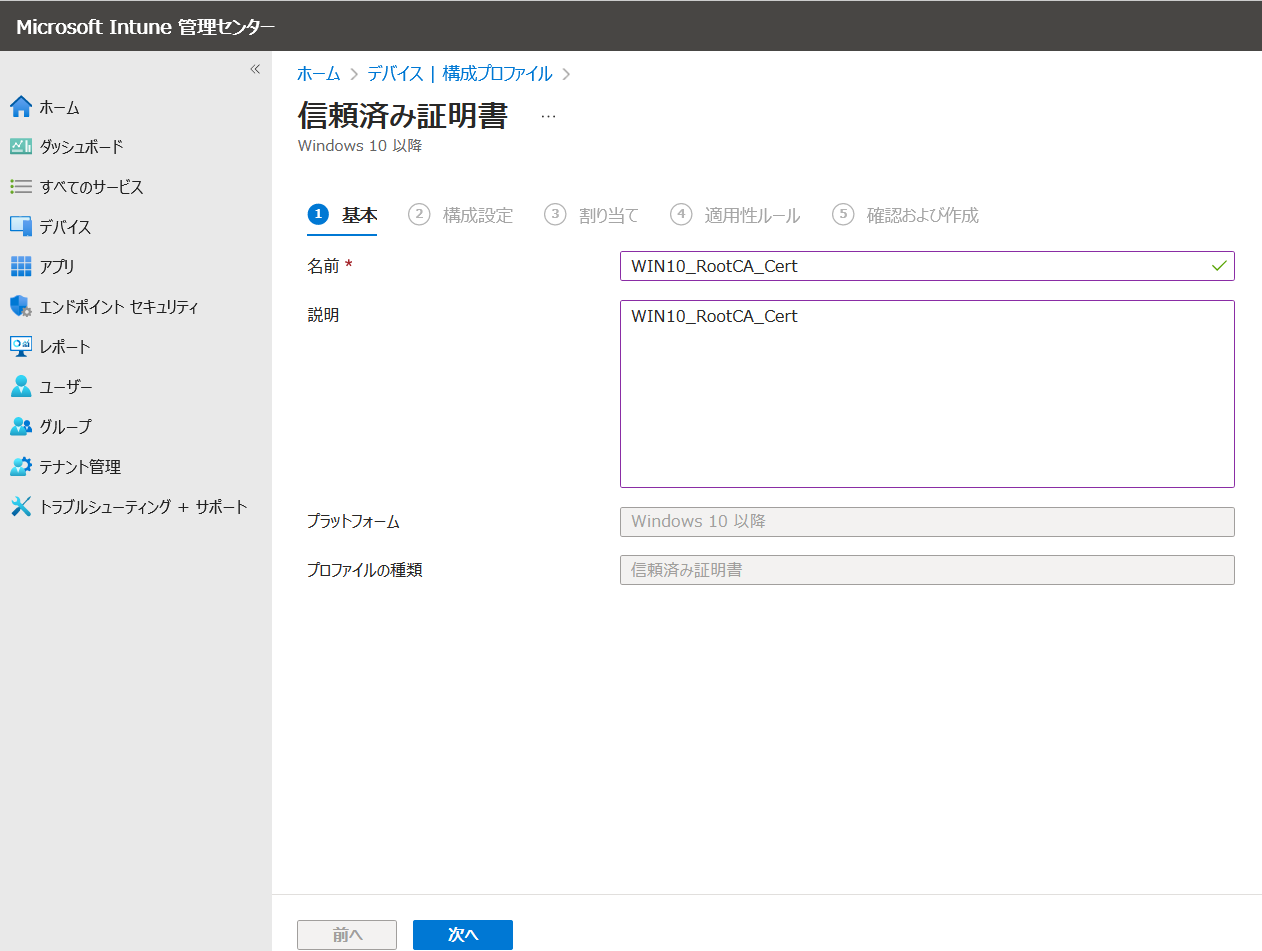Image resolution: width=1262 pixels, height=951 pixels.
Task: Go to the 確認および作成 step tab
Action: (905, 215)
